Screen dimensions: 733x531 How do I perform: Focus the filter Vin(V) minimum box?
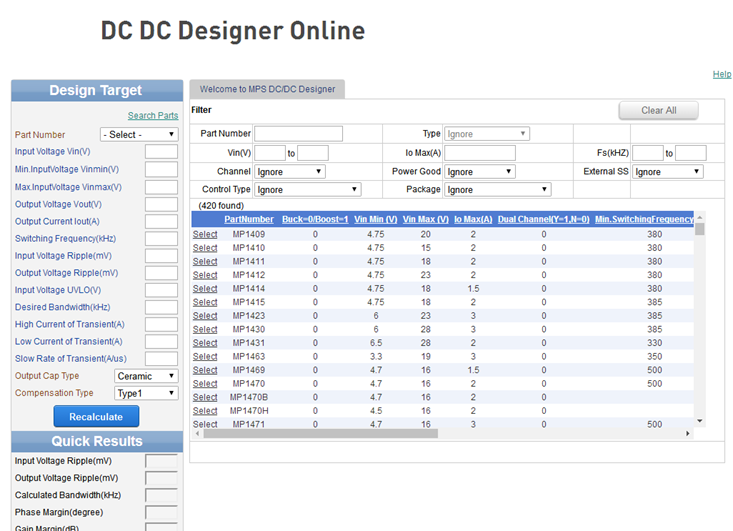tap(270, 153)
